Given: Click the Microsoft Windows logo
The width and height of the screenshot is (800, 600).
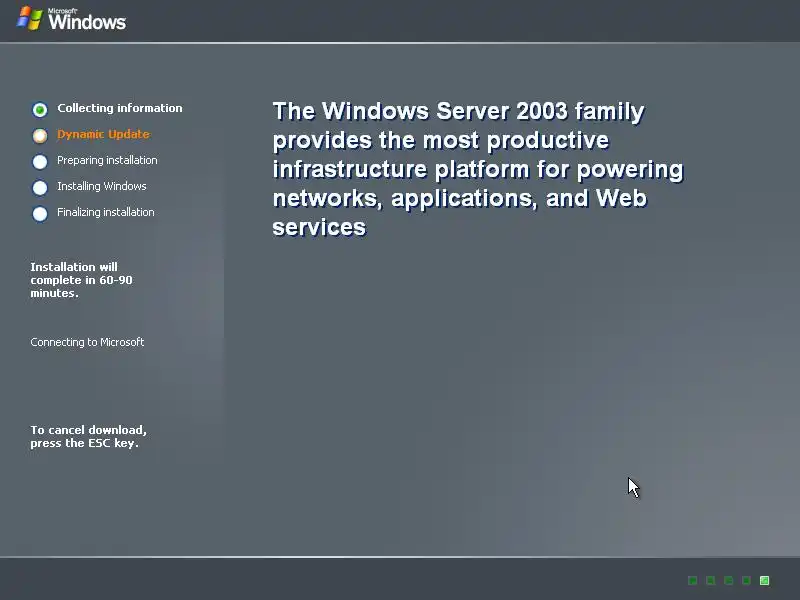Looking at the screenshot, I should [71, 19].
